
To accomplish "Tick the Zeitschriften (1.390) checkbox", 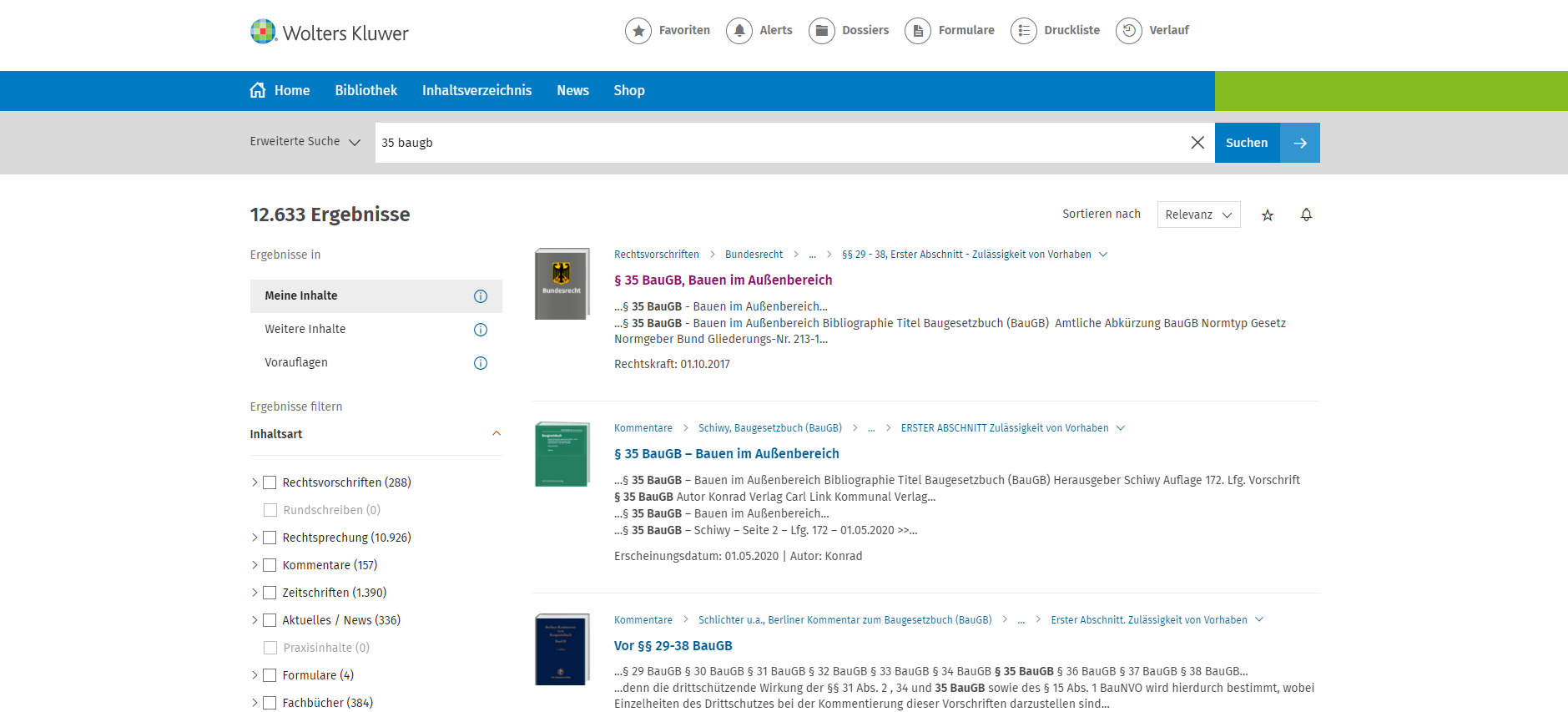I will click(270, 593).
